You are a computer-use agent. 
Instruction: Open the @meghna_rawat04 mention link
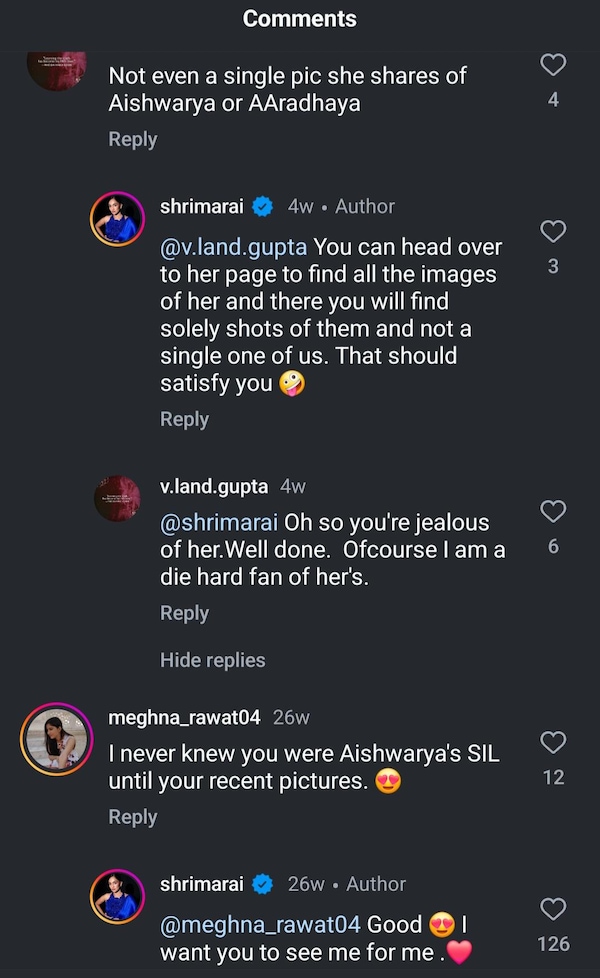261,925
